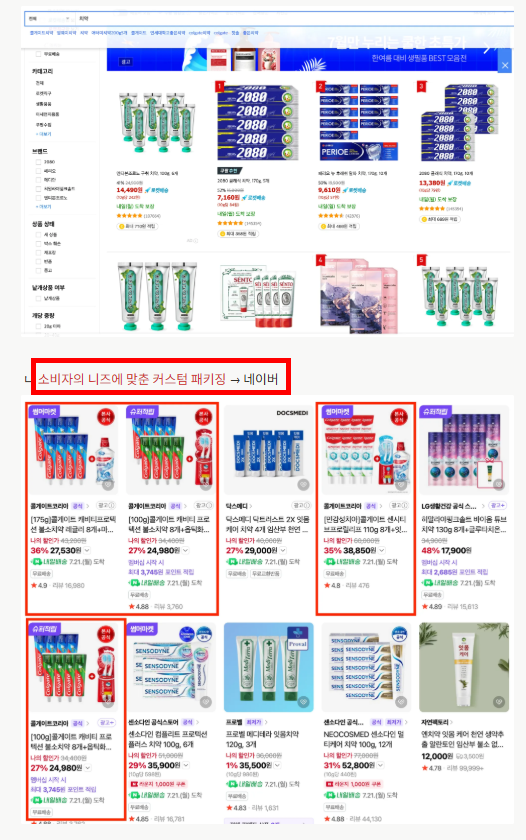Expand 더보기 under the 브랜드 filter
Screen dimensions: 526x840
(43, 206)
